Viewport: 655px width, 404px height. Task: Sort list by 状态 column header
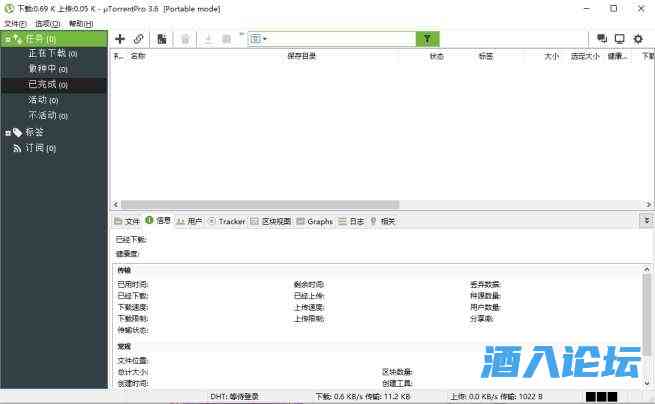tap(437, 56)
